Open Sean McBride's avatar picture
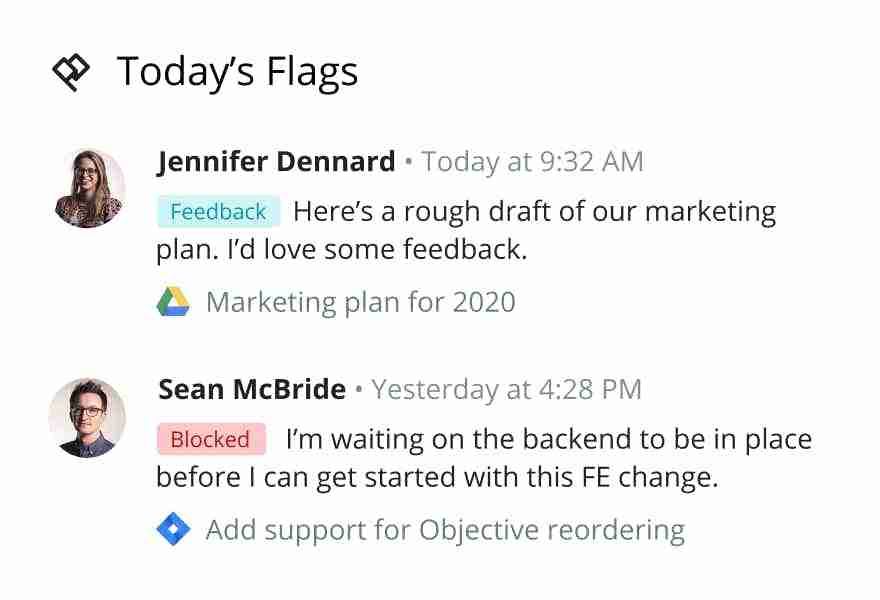This screenshot has height=600, width=880. pyautogui.click(x=87, y=418)
